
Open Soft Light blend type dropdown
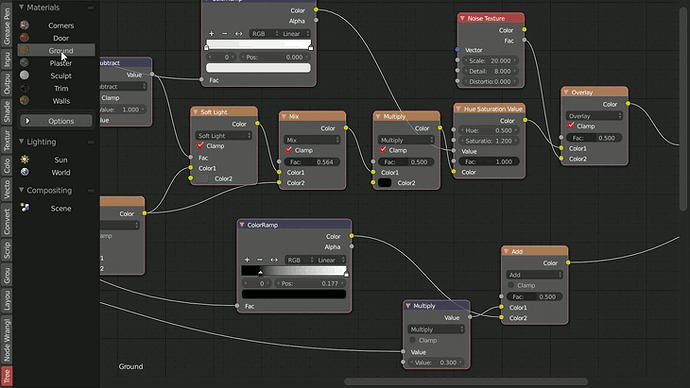224,135
